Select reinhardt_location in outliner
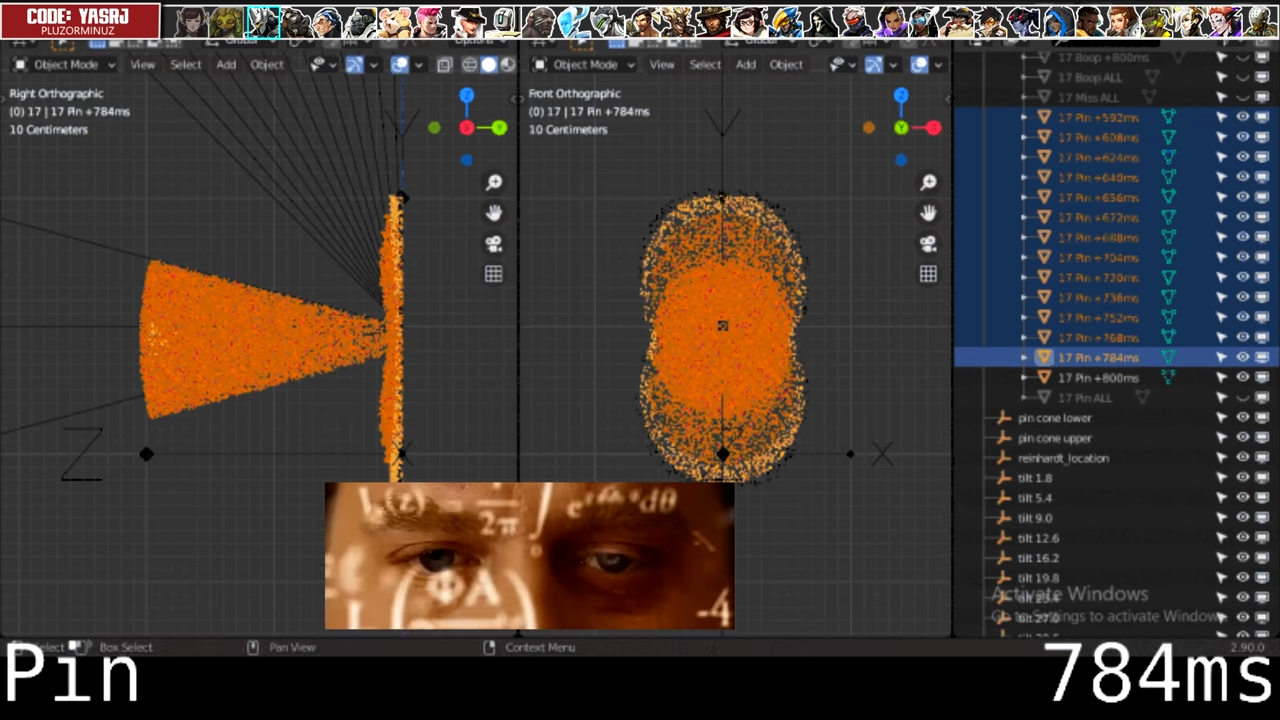The height and width of the screenshot is (720, 1280). (1062, 458)
